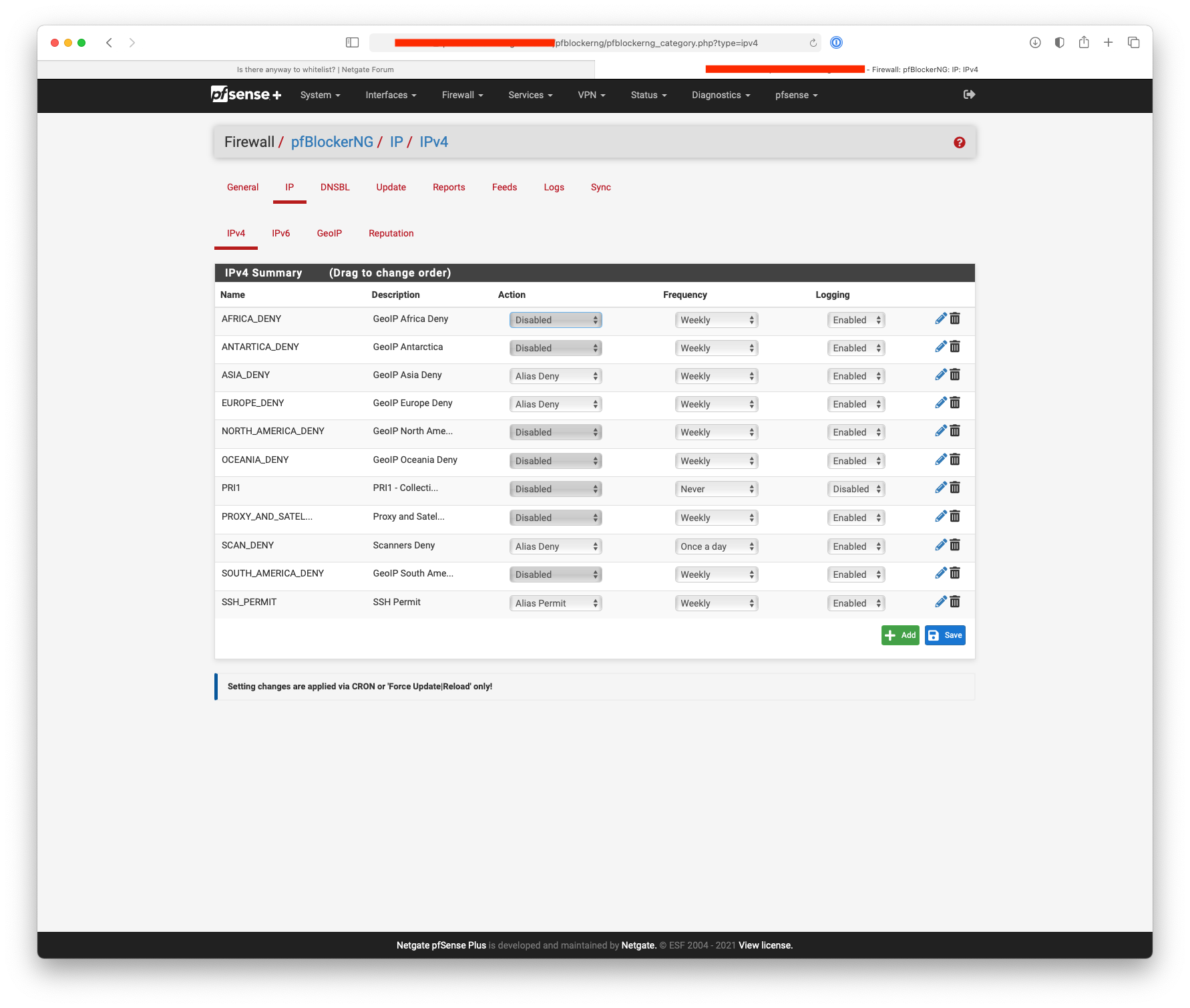Switch to the Reputation sub-tab
This screenshot has height=1008, width=1190.
[x=391, y=233]
